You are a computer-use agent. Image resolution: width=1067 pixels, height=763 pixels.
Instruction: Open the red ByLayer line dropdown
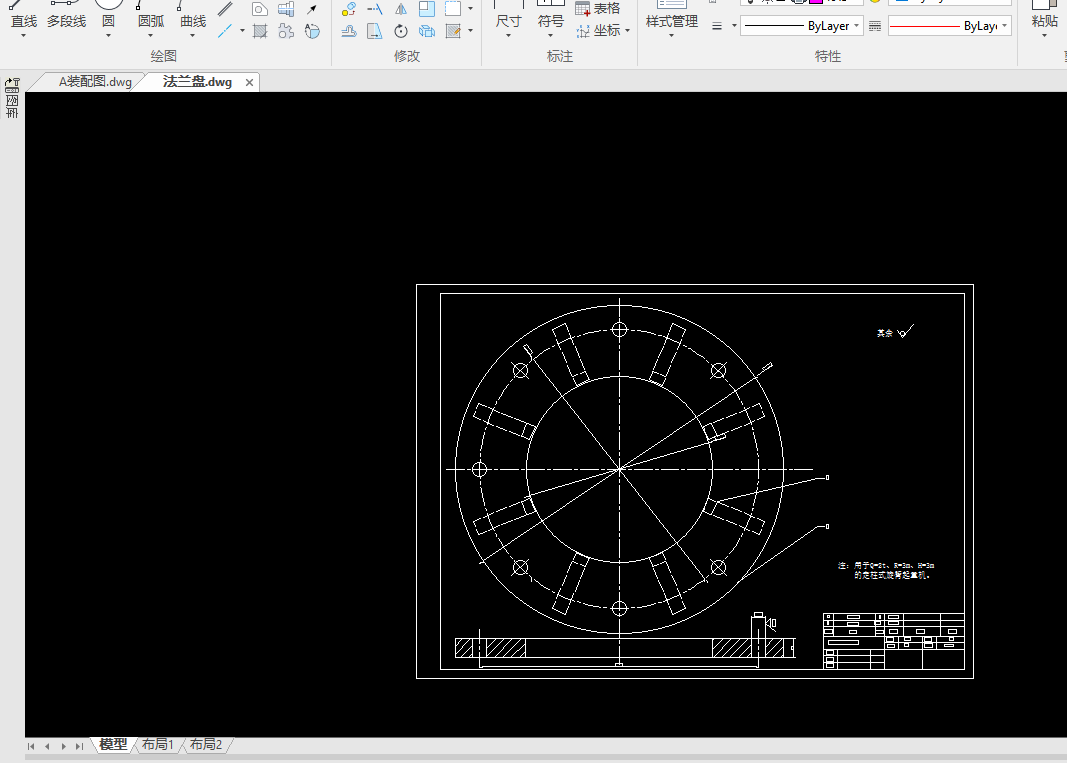click(1004, 26)
